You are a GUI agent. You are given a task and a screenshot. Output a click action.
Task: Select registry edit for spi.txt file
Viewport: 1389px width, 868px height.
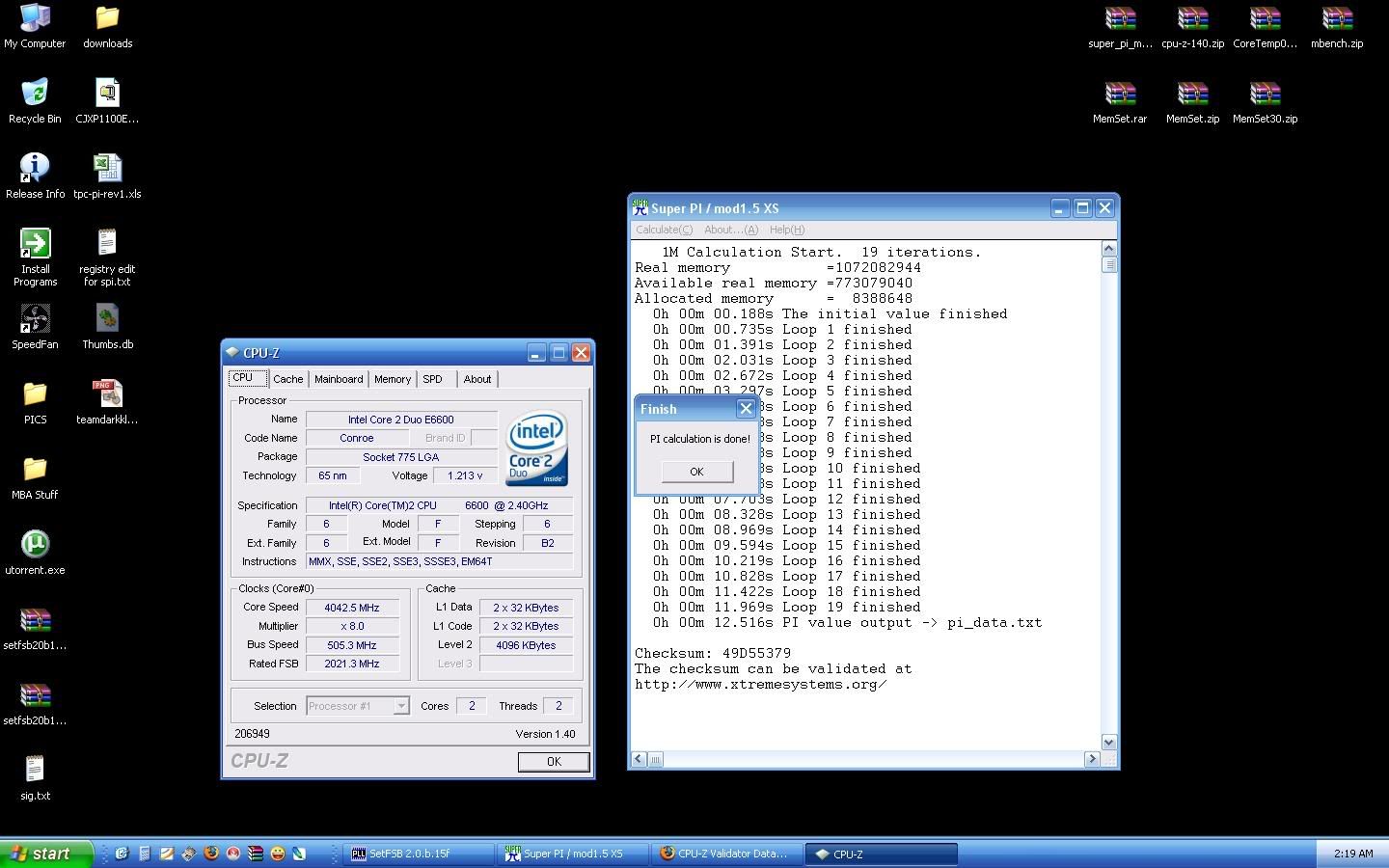[x=107, y=258]
